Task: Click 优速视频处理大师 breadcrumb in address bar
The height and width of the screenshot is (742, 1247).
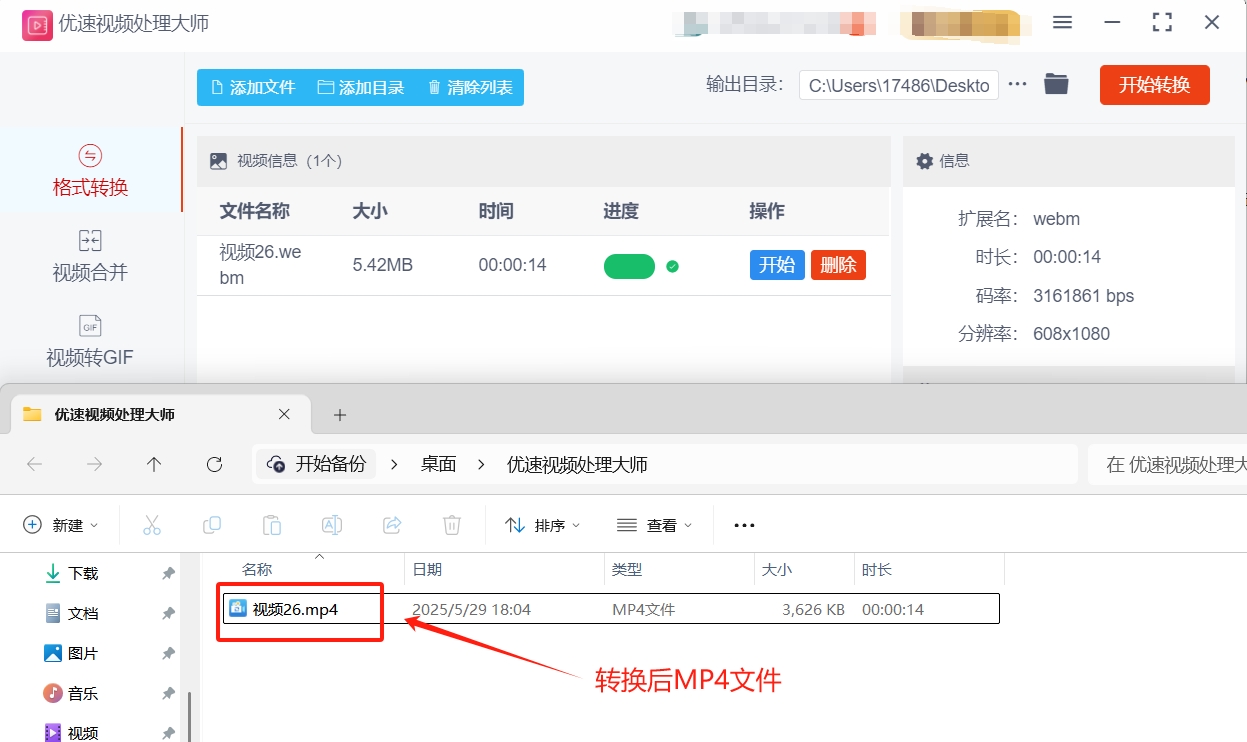Action: click(x=577, y=464)
